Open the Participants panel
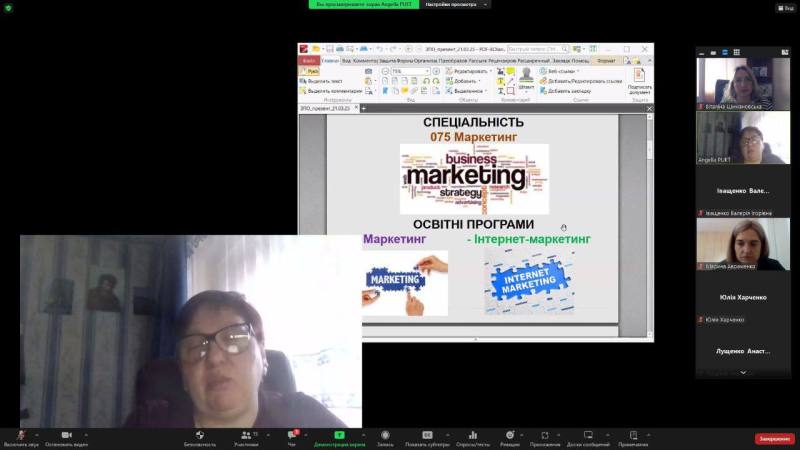The width and height of the screenshot is (800, 450). coord(245,435)
